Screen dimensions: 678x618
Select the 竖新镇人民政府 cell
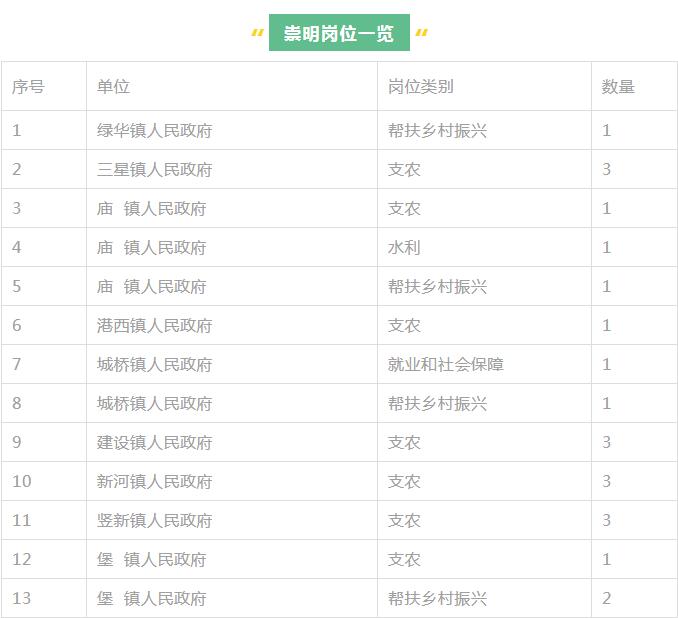coord(154,521)
